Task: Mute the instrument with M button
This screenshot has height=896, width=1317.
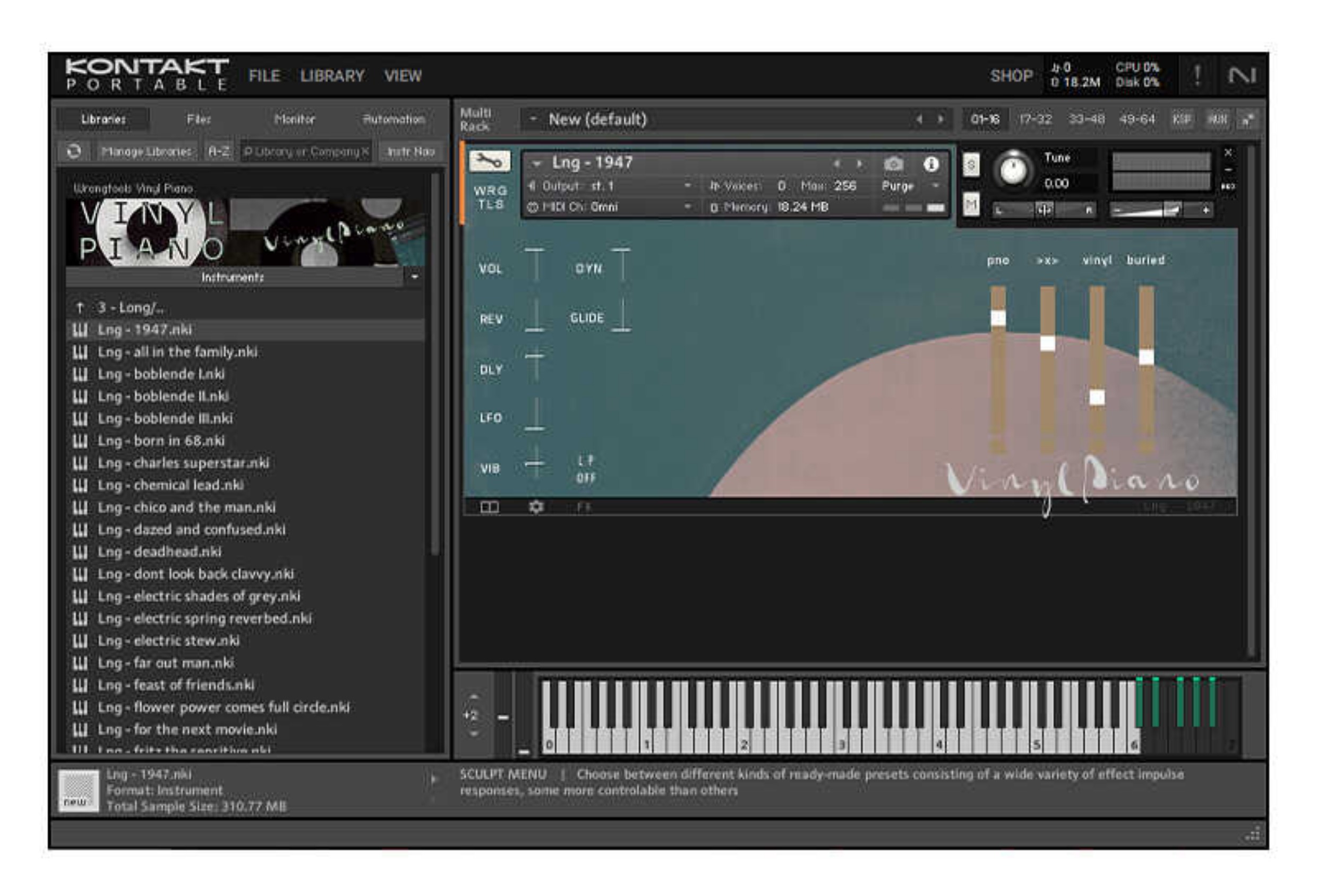Action: coord(971,204)
